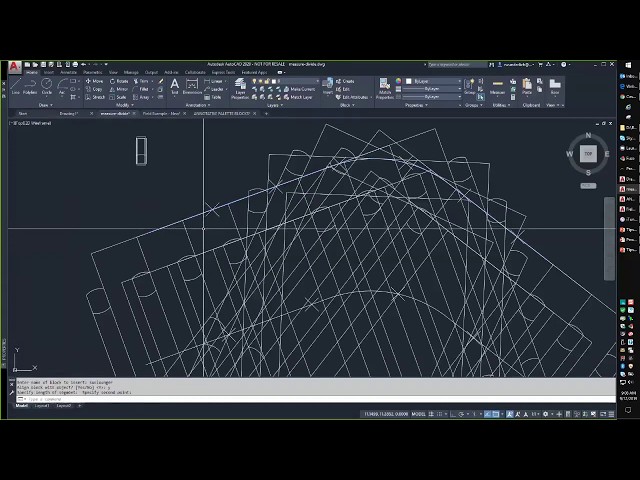The width and height of the screenshot is (640, 480).
Task: Select the Line tool
Action: coord(16,87)
